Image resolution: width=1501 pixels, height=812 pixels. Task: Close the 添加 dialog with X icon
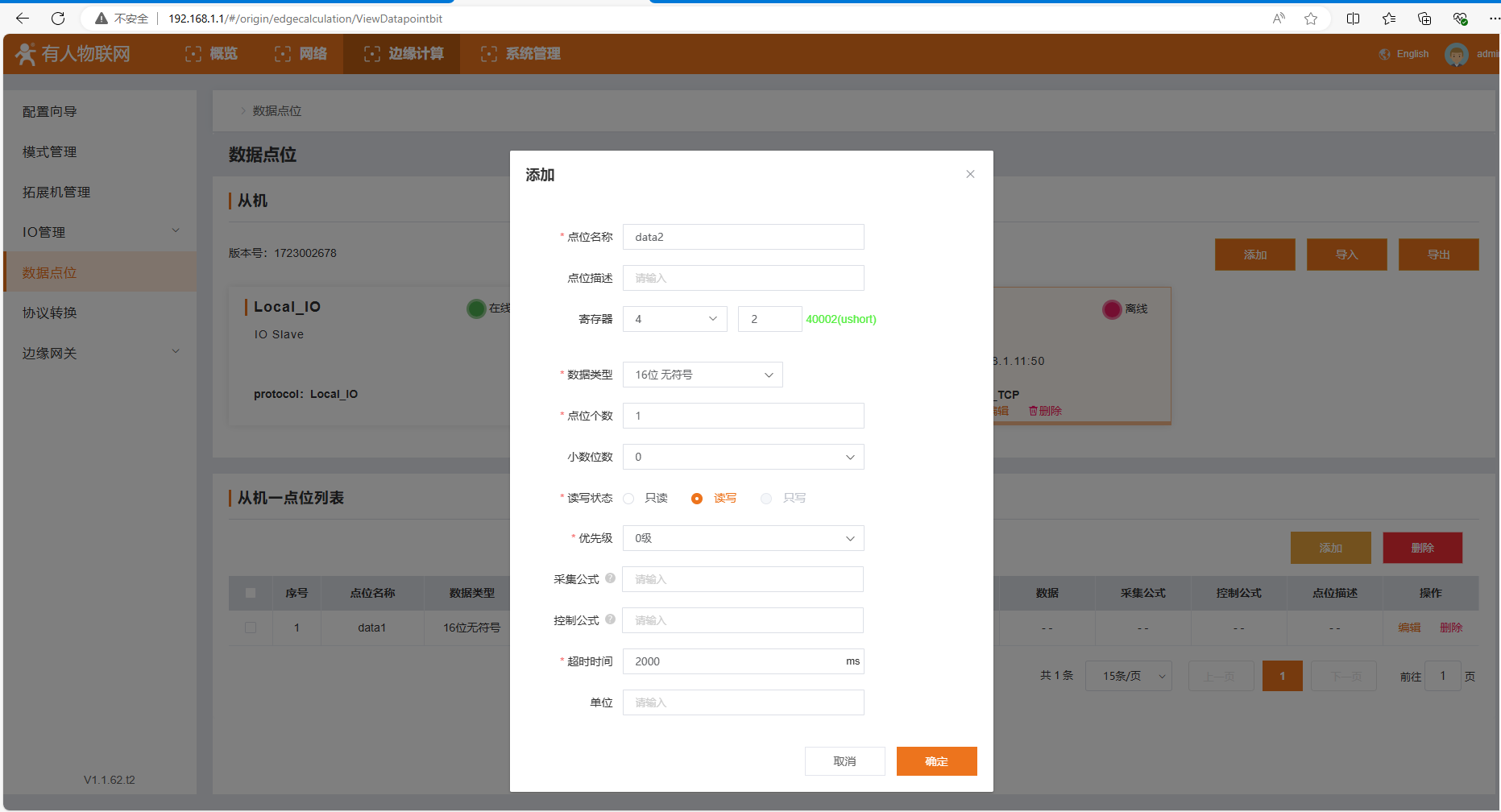point(970,174)
